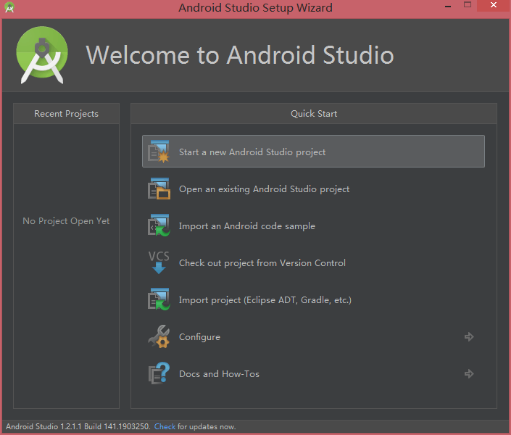Click the open existing project folder icon
The height and width of the screenshot is (435, 511).
159,189
